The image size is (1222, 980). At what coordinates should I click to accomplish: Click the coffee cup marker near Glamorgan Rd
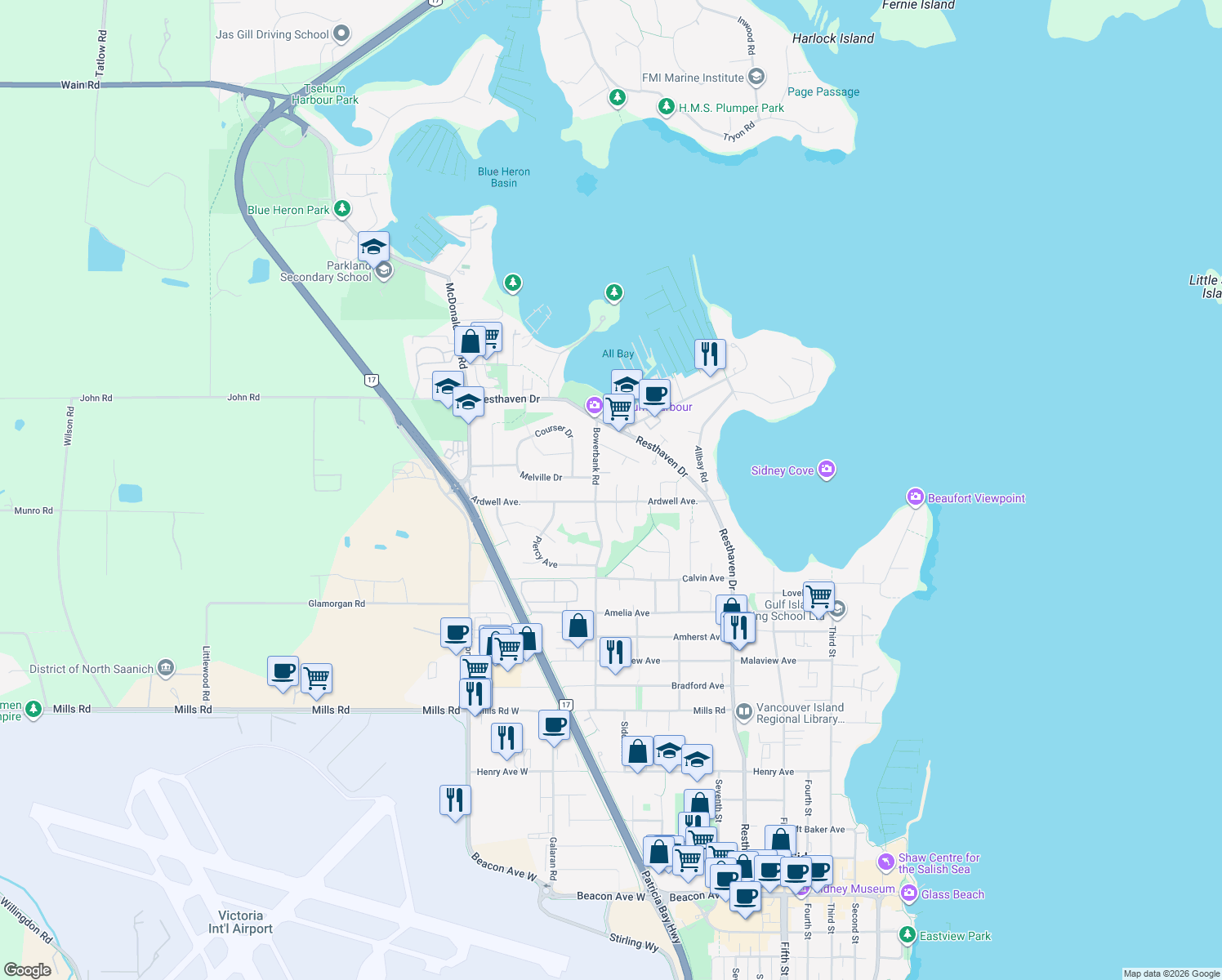click(456, 633)
